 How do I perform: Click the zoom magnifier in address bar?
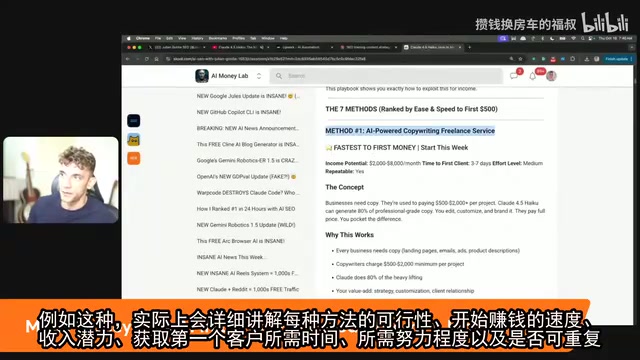[x=511, y=59]
